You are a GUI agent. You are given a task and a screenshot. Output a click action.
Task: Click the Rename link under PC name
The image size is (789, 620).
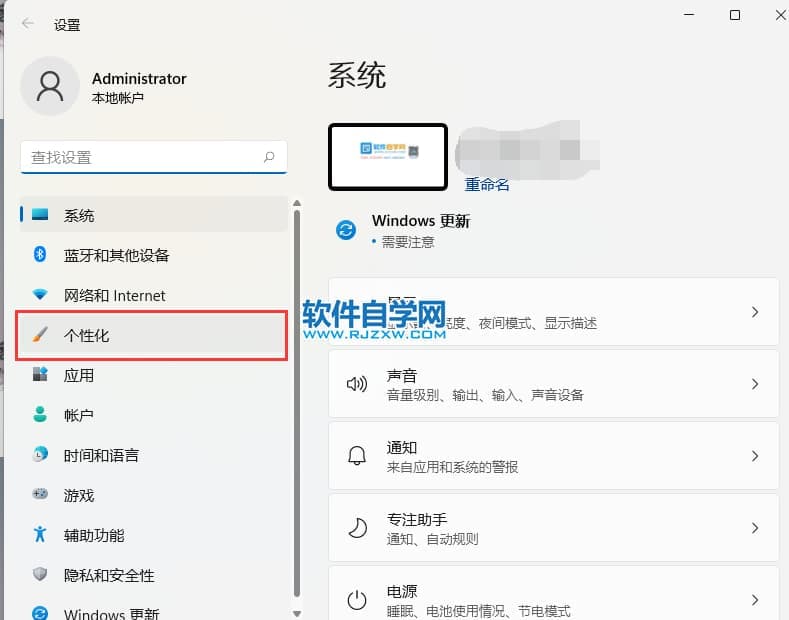click(x=487, y=185)
